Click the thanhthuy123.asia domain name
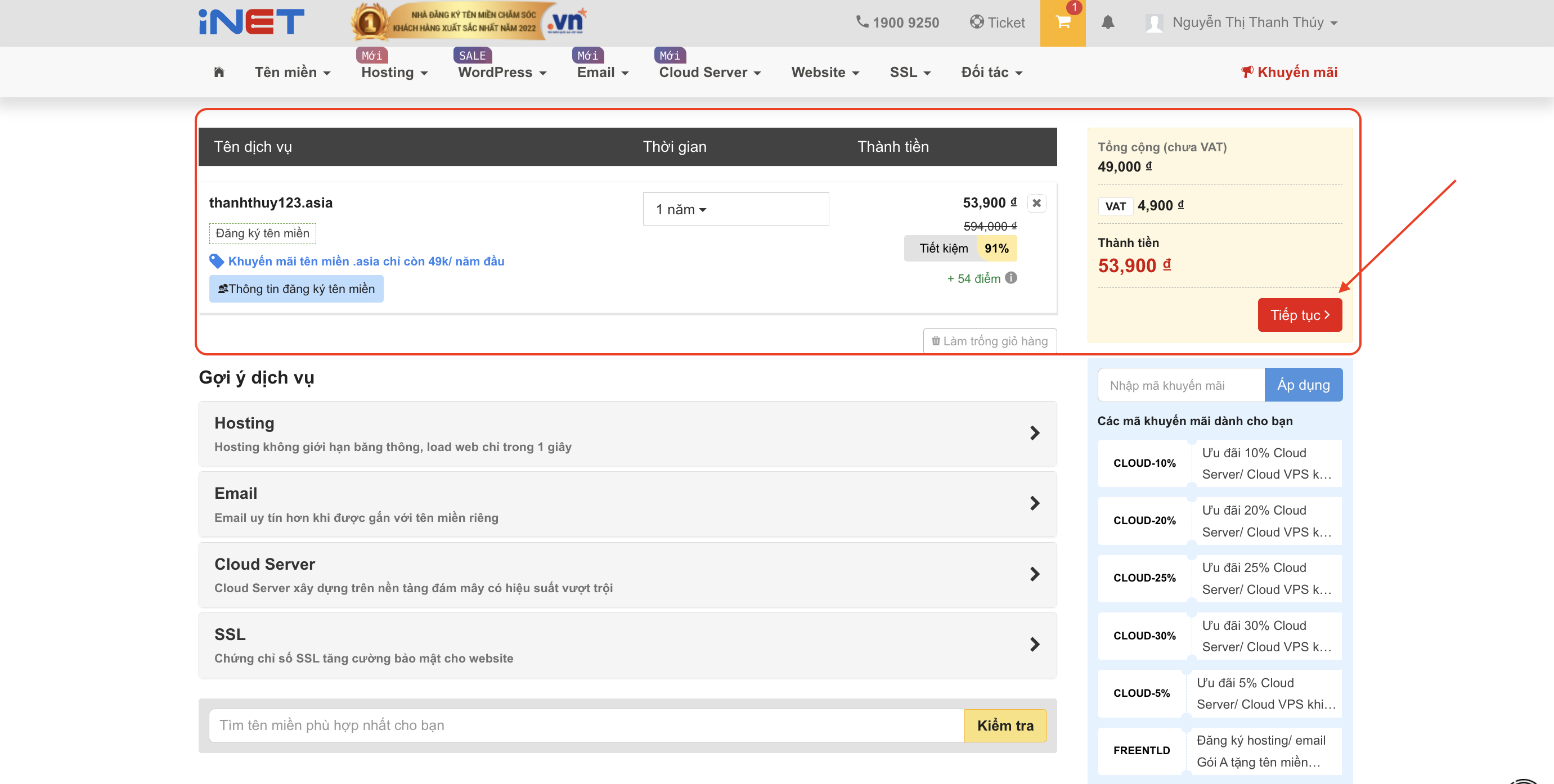Screen dimensions: 1554x784 click(x=271, y=202)
